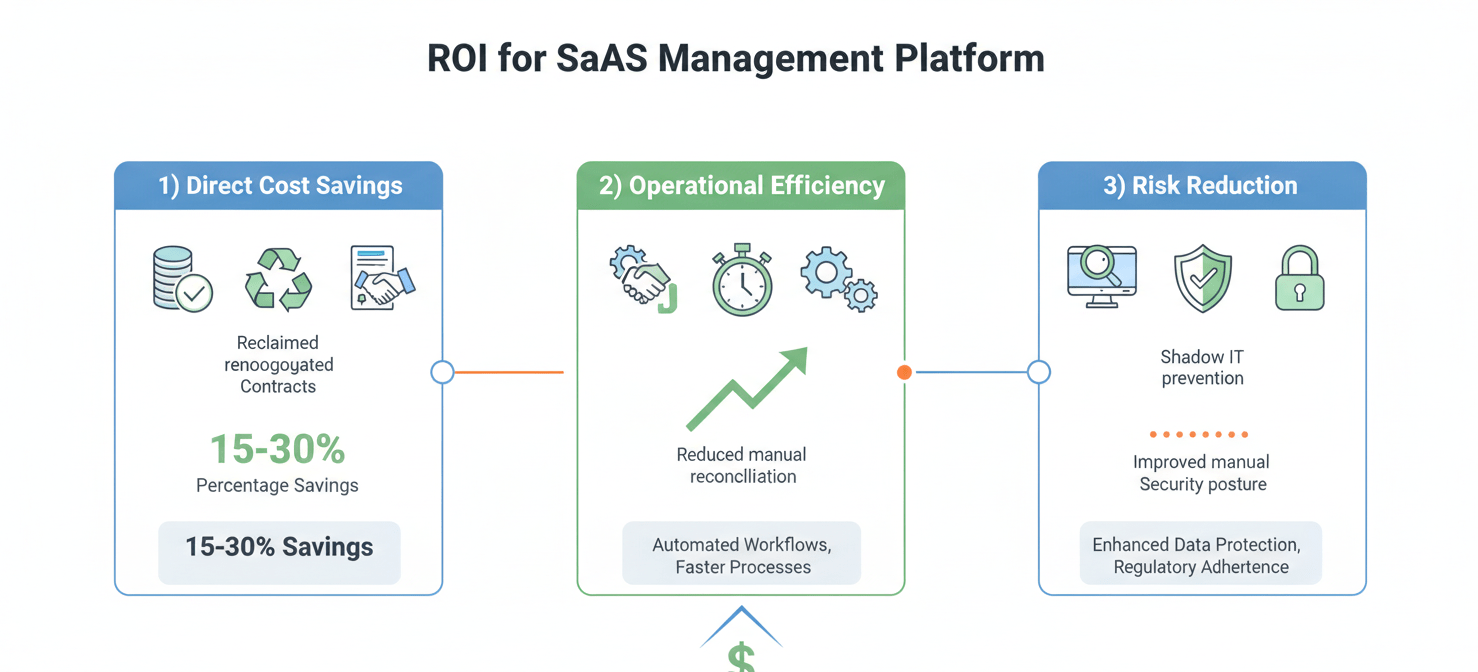
Task: Click the blue double gears icon
Action: (839, 279)
